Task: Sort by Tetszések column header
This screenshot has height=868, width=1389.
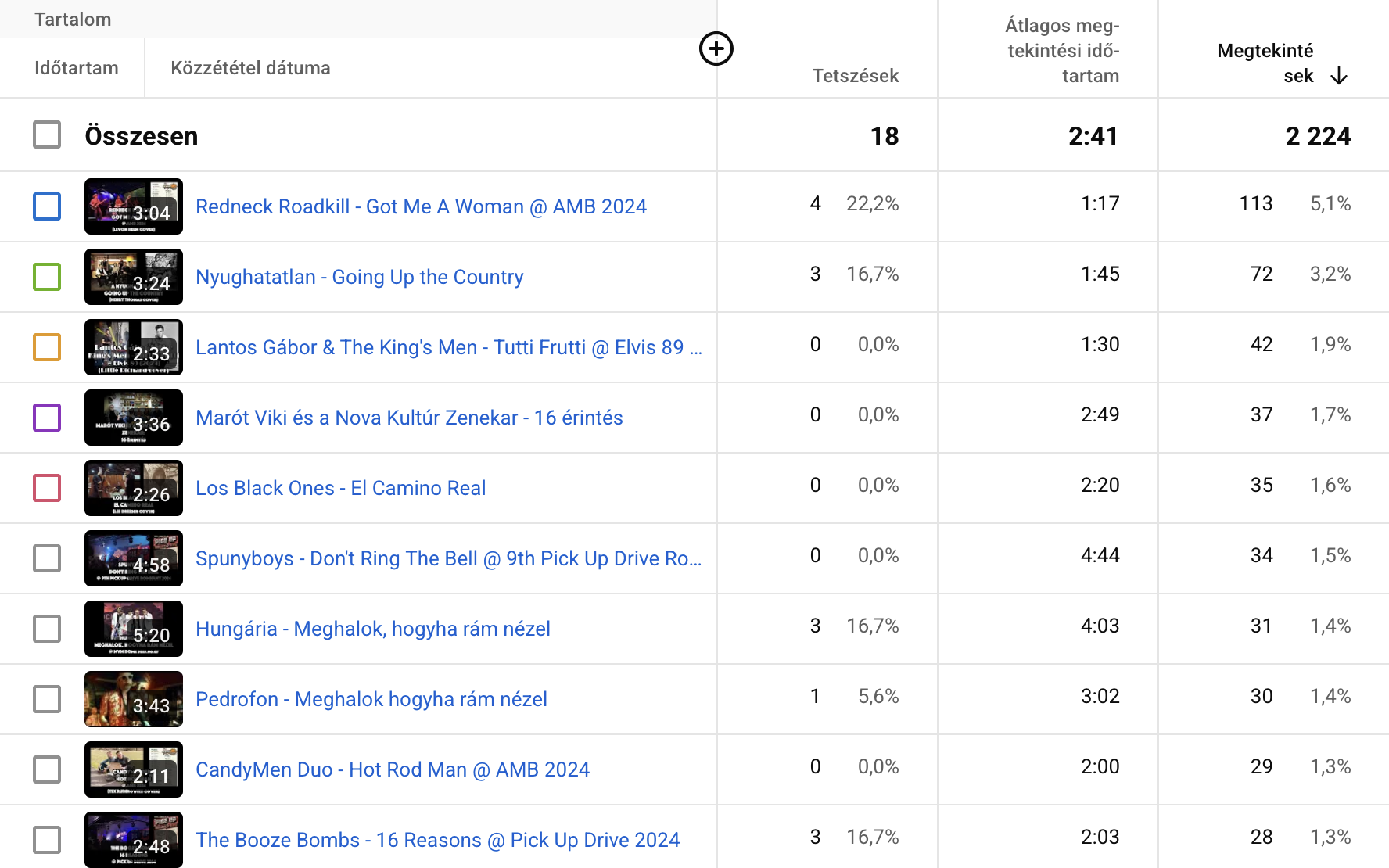Action: click(x=855, y=76)
